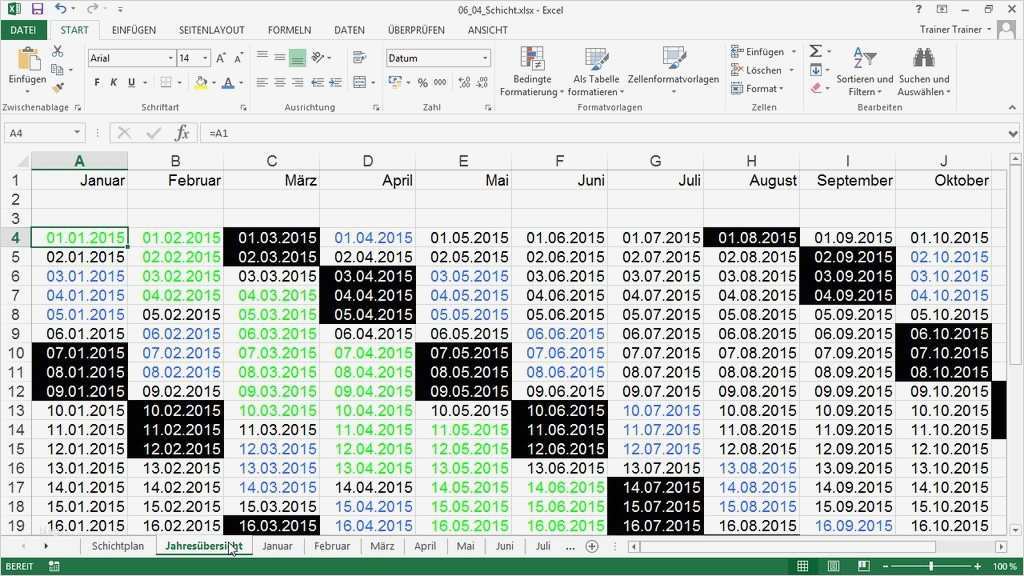Open the FORMELN ribbon tab
This screenshot has width=1024, height=576.
coord(289,30)
